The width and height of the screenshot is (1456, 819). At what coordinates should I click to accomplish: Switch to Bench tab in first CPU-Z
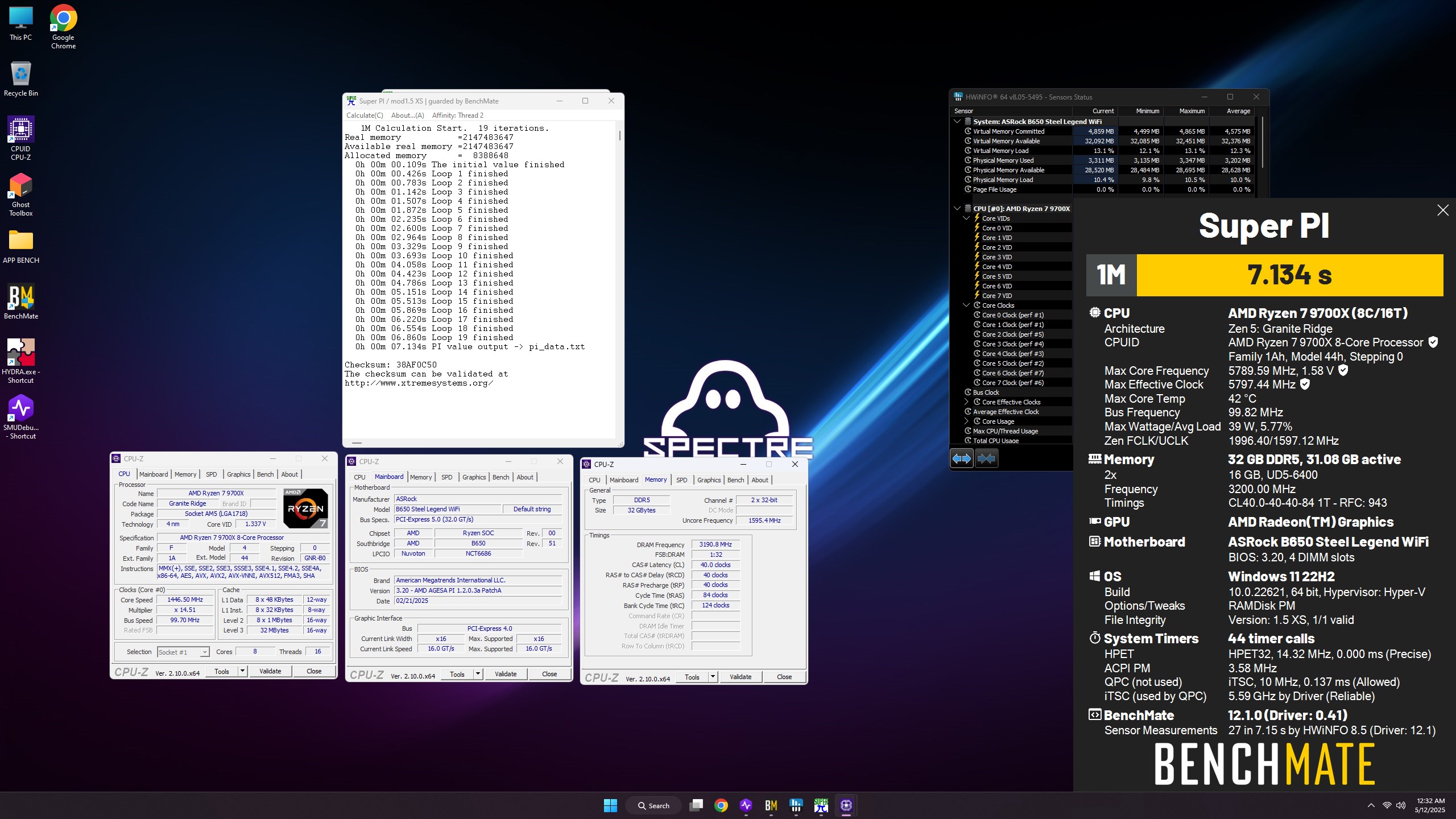pos(265,474)
